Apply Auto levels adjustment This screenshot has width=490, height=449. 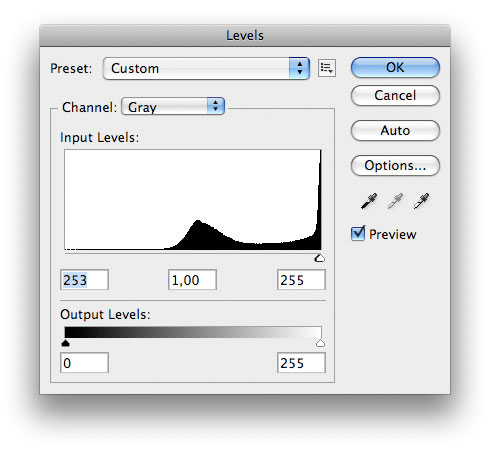[x=395, y=130]
